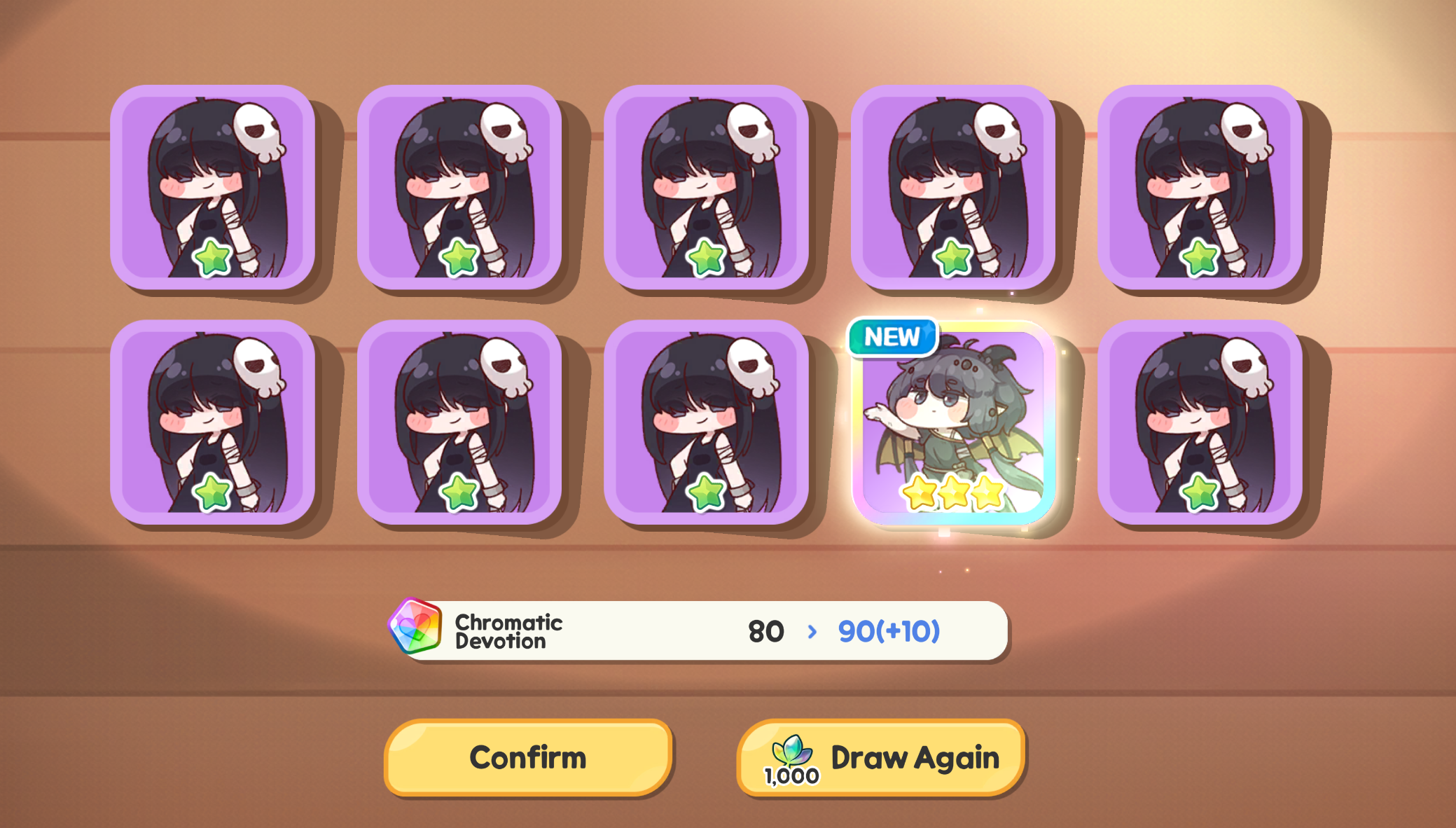Select third skull-girl card in top row
The image size is (1456, 828).
tap(706, 187)
